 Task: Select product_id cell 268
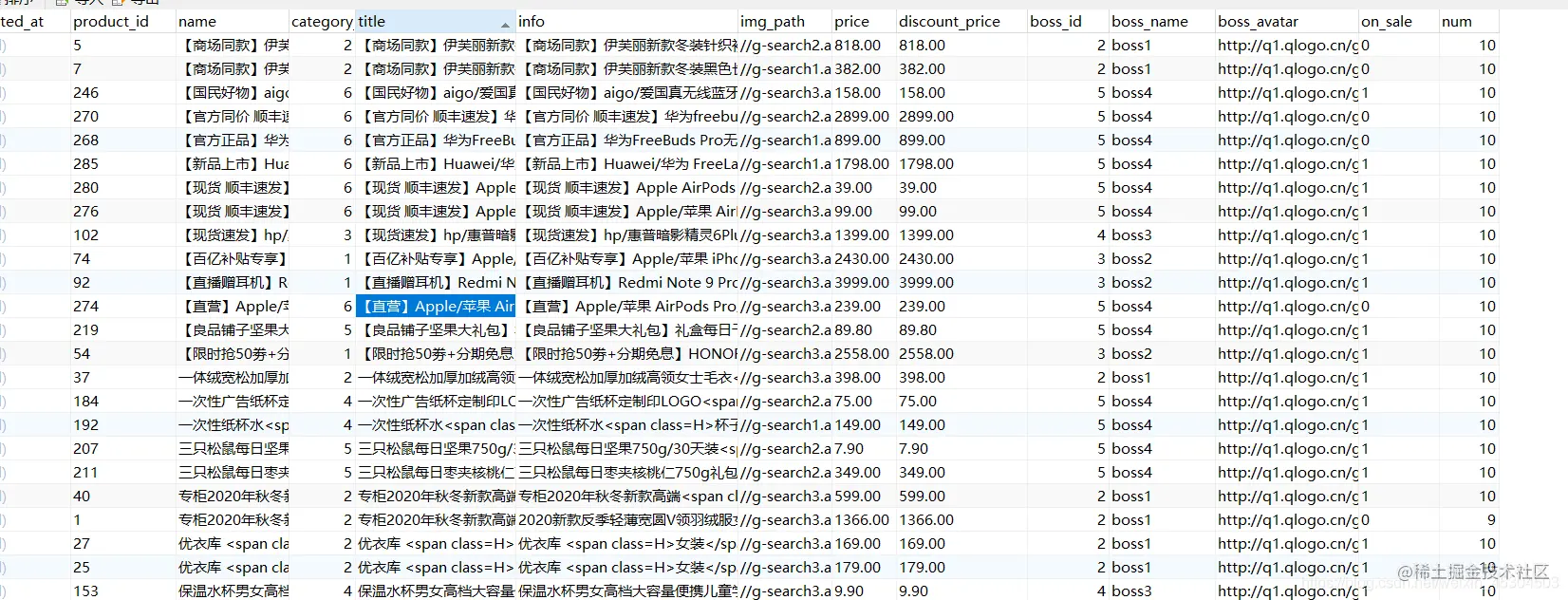[x=122, y=140]
